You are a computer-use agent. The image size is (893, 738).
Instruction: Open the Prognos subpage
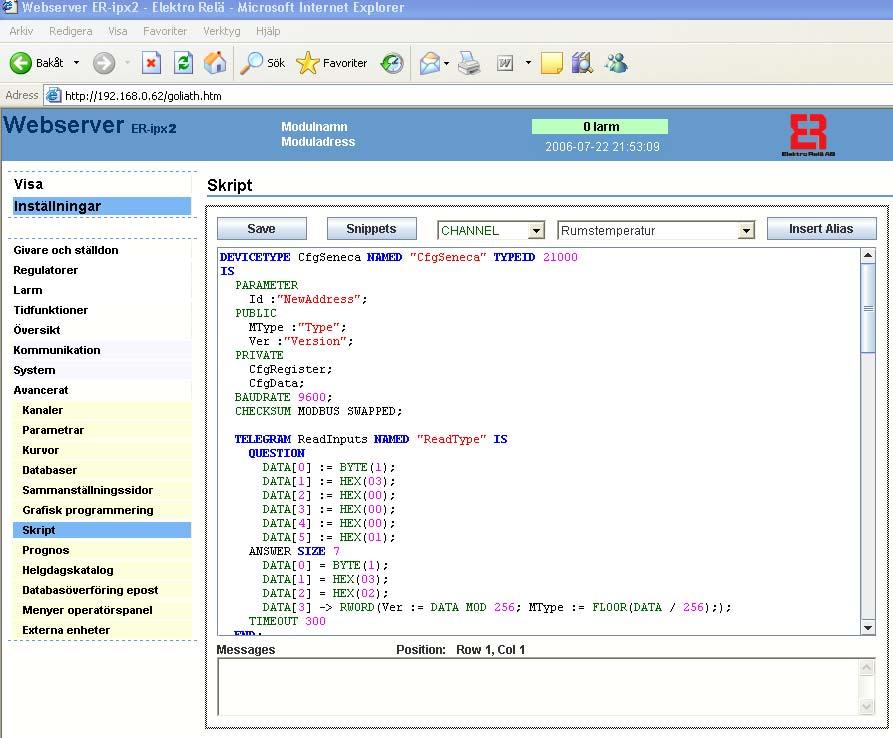[102, 550]
